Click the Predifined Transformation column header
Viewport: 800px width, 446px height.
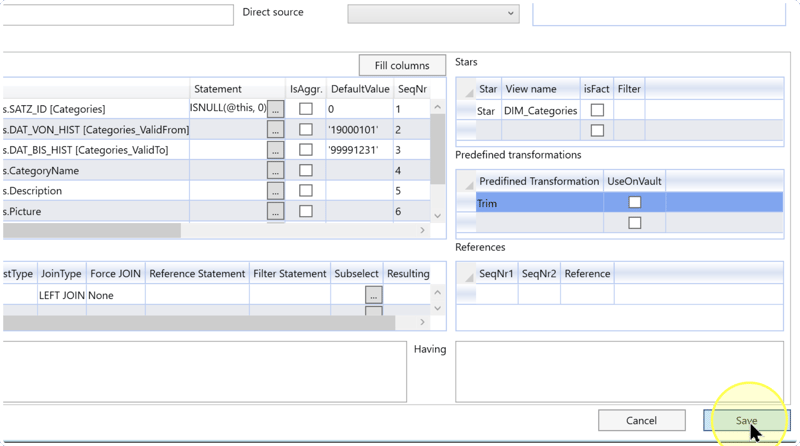point(539,181)
